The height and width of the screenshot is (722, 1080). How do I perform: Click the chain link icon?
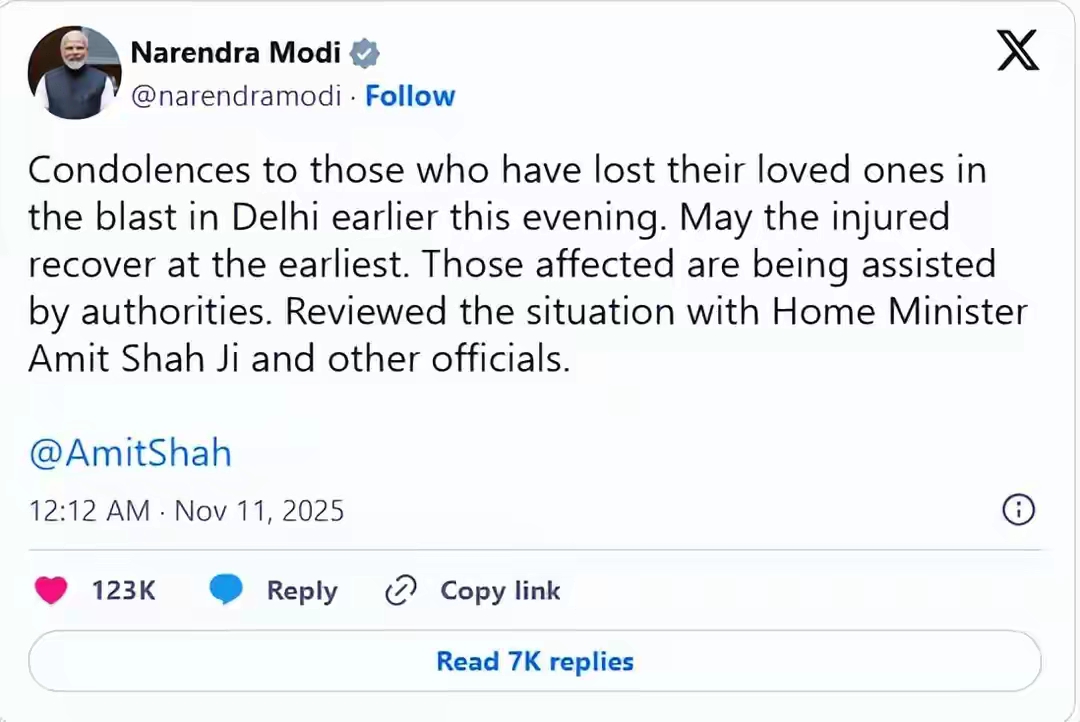point(400,591)
